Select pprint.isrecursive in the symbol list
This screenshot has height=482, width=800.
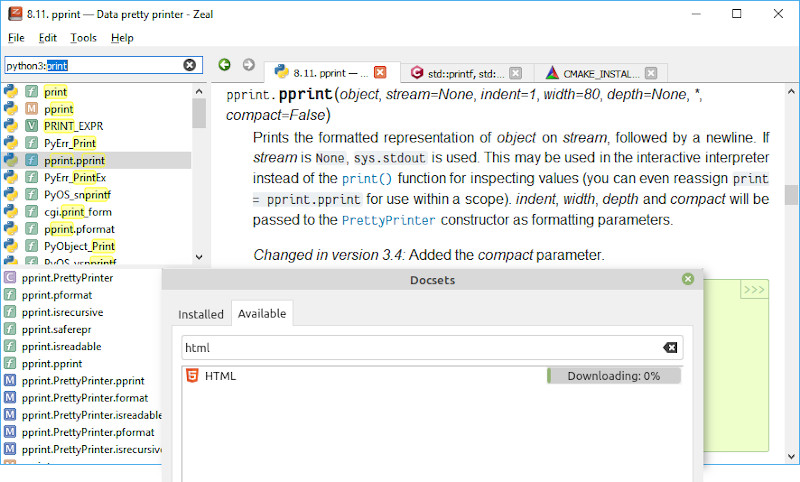pos(62,312)
